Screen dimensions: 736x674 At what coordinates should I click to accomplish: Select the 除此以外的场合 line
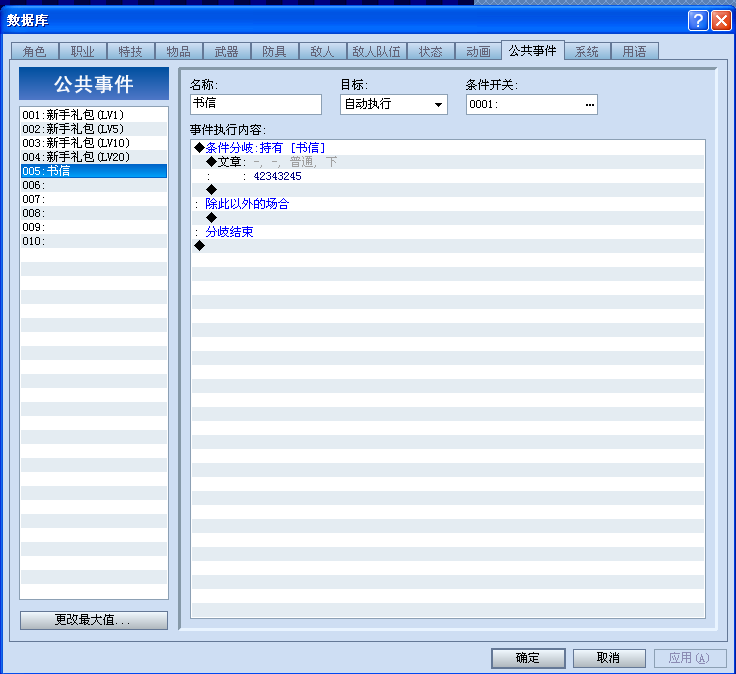coord(448,204)
